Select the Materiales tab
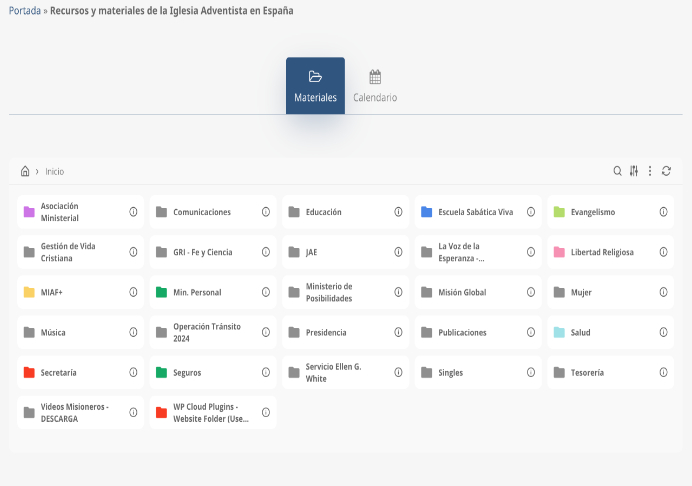Image resolution: width=692 pixels, height=486 pixels. [315, 86]
